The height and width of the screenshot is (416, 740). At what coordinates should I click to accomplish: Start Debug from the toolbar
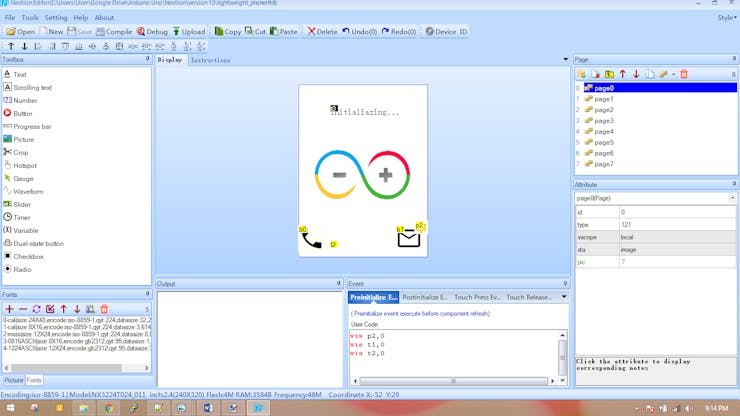pos(152,31)
